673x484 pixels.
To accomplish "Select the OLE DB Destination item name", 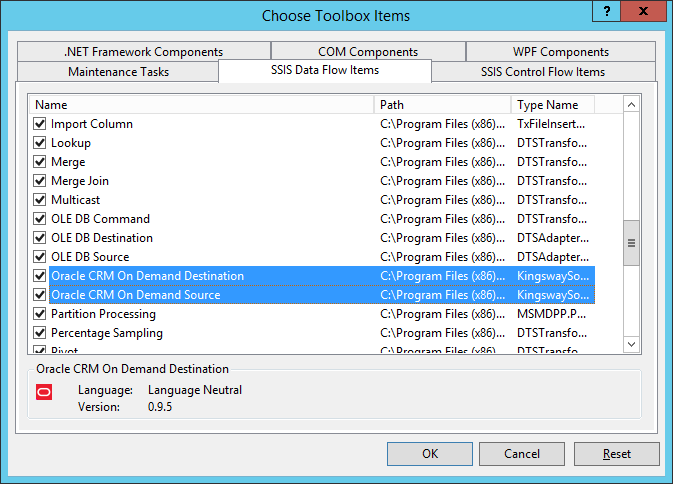I will pos(102,238).
